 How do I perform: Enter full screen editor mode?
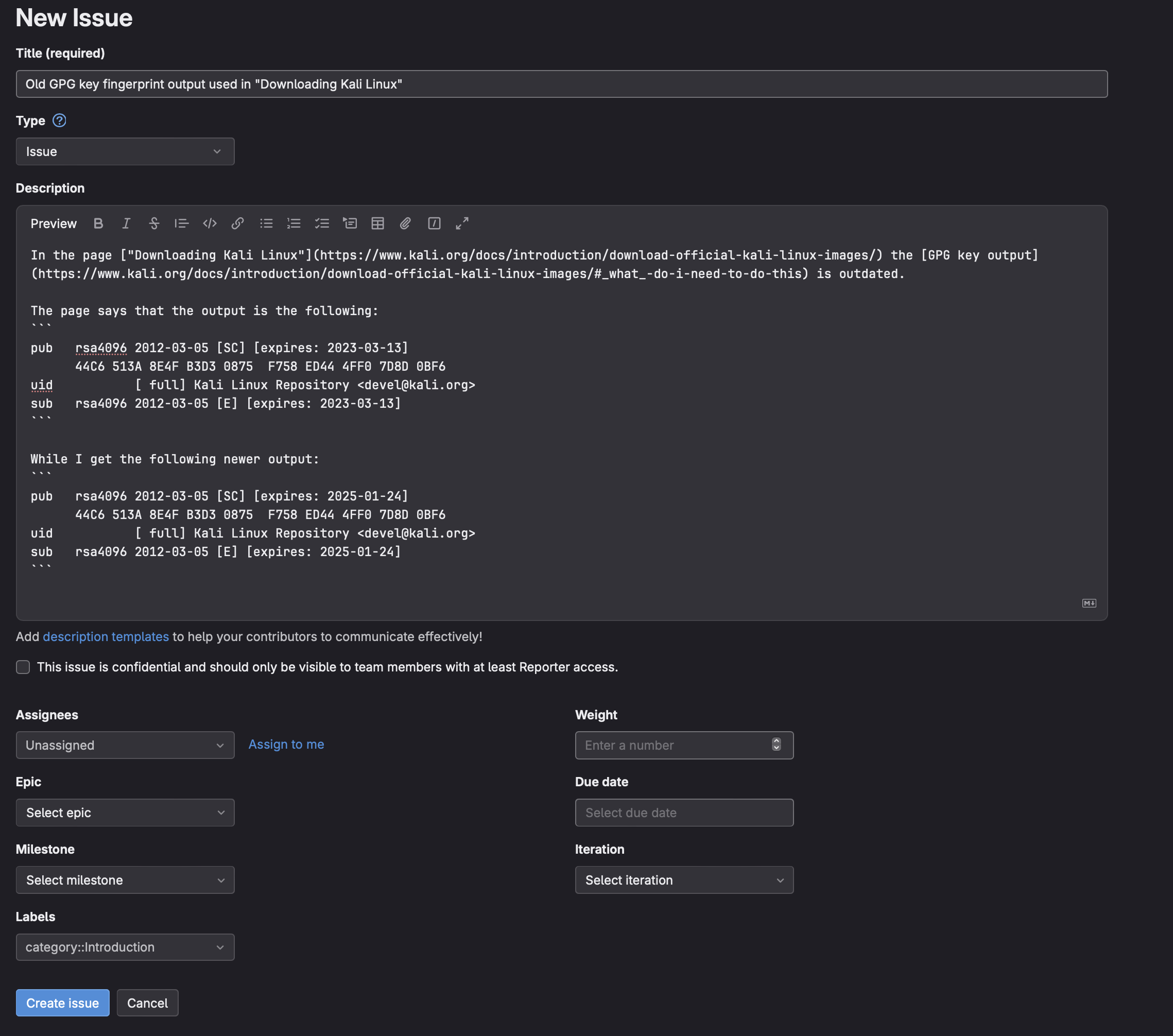coord(462,223)
